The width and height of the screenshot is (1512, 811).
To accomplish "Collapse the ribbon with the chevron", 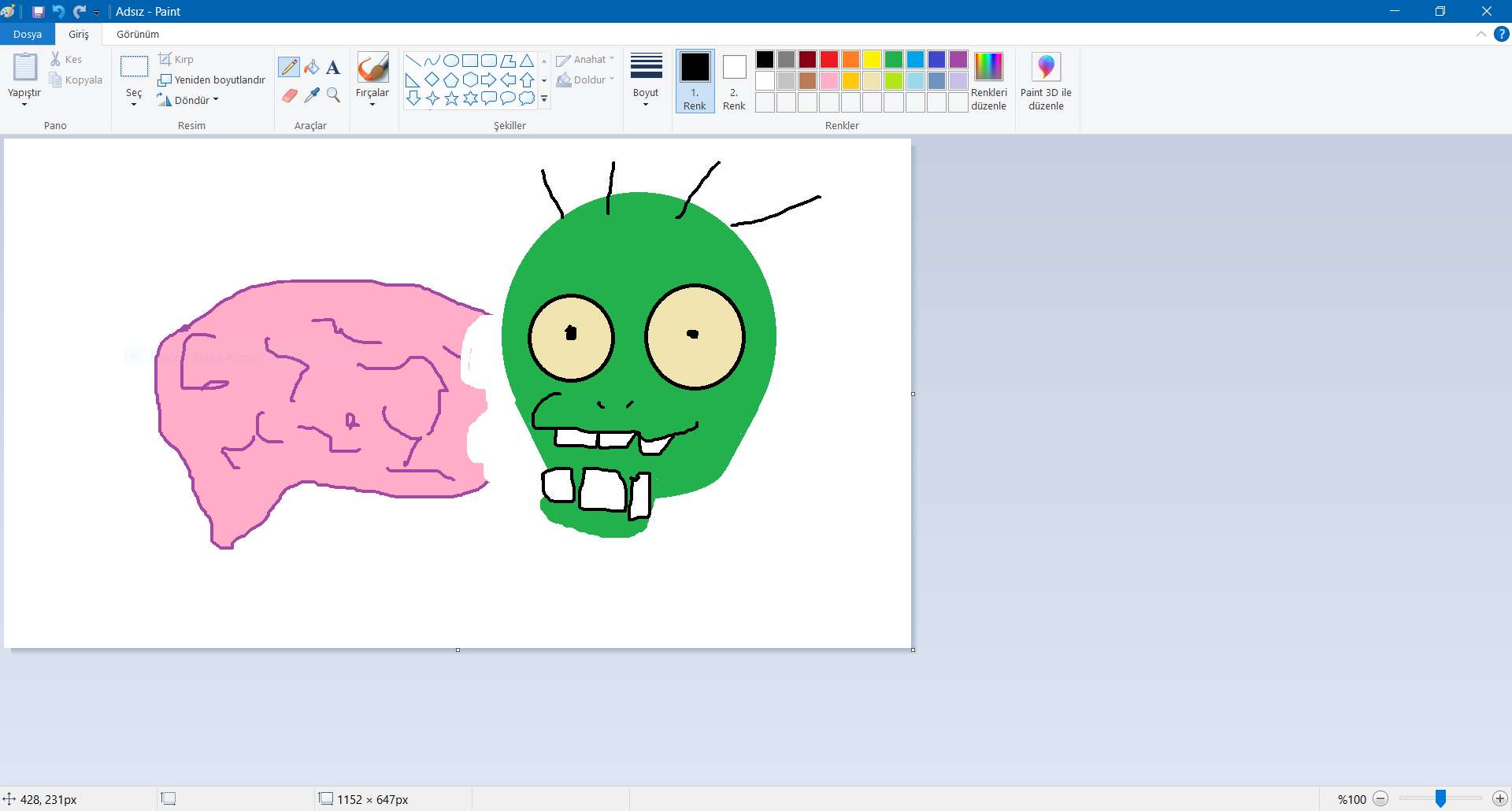I will click(x=1480, y=34).
